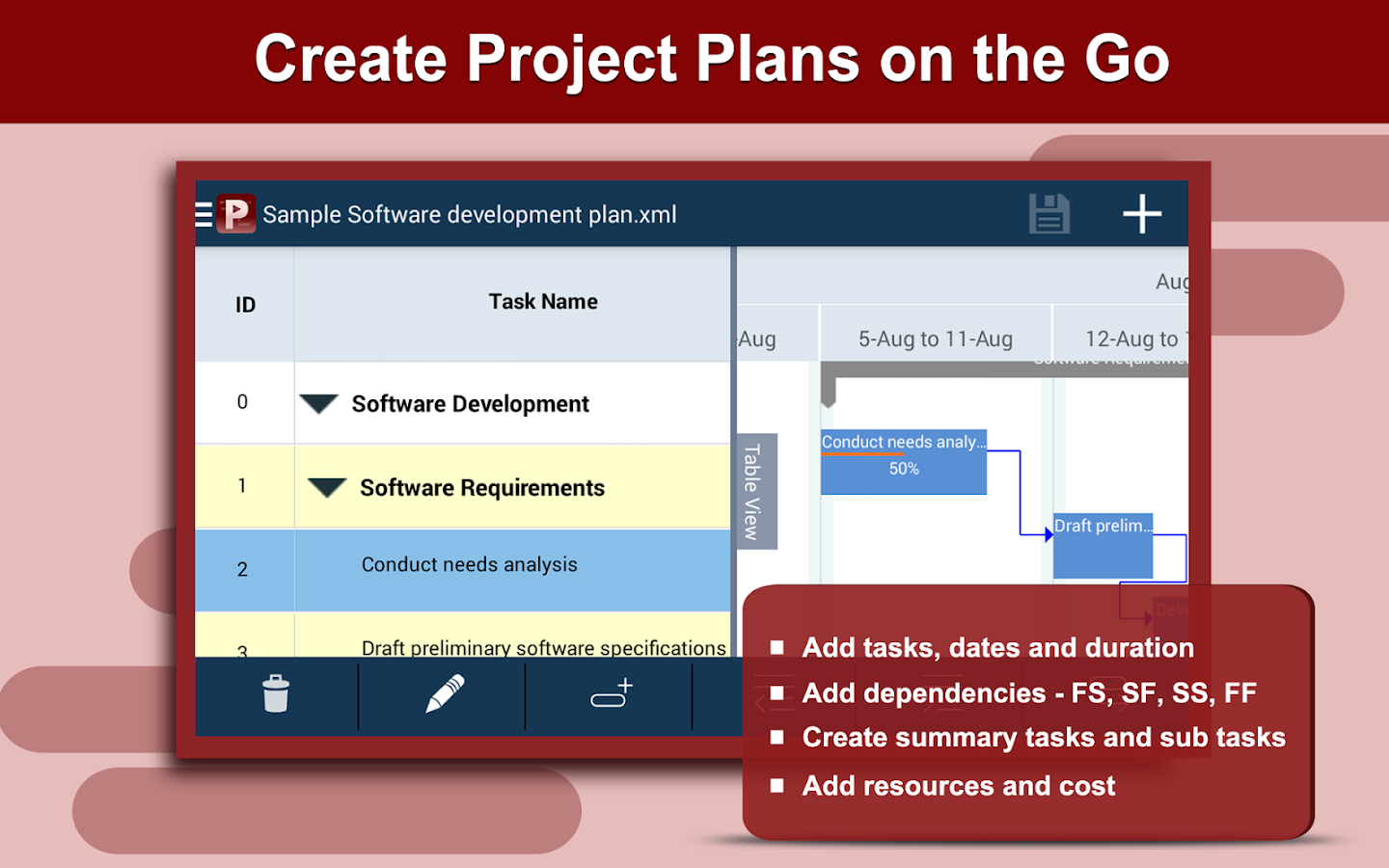
Task: Select the Draft preliminary software specifications row
Action: [x=463, y=637]
